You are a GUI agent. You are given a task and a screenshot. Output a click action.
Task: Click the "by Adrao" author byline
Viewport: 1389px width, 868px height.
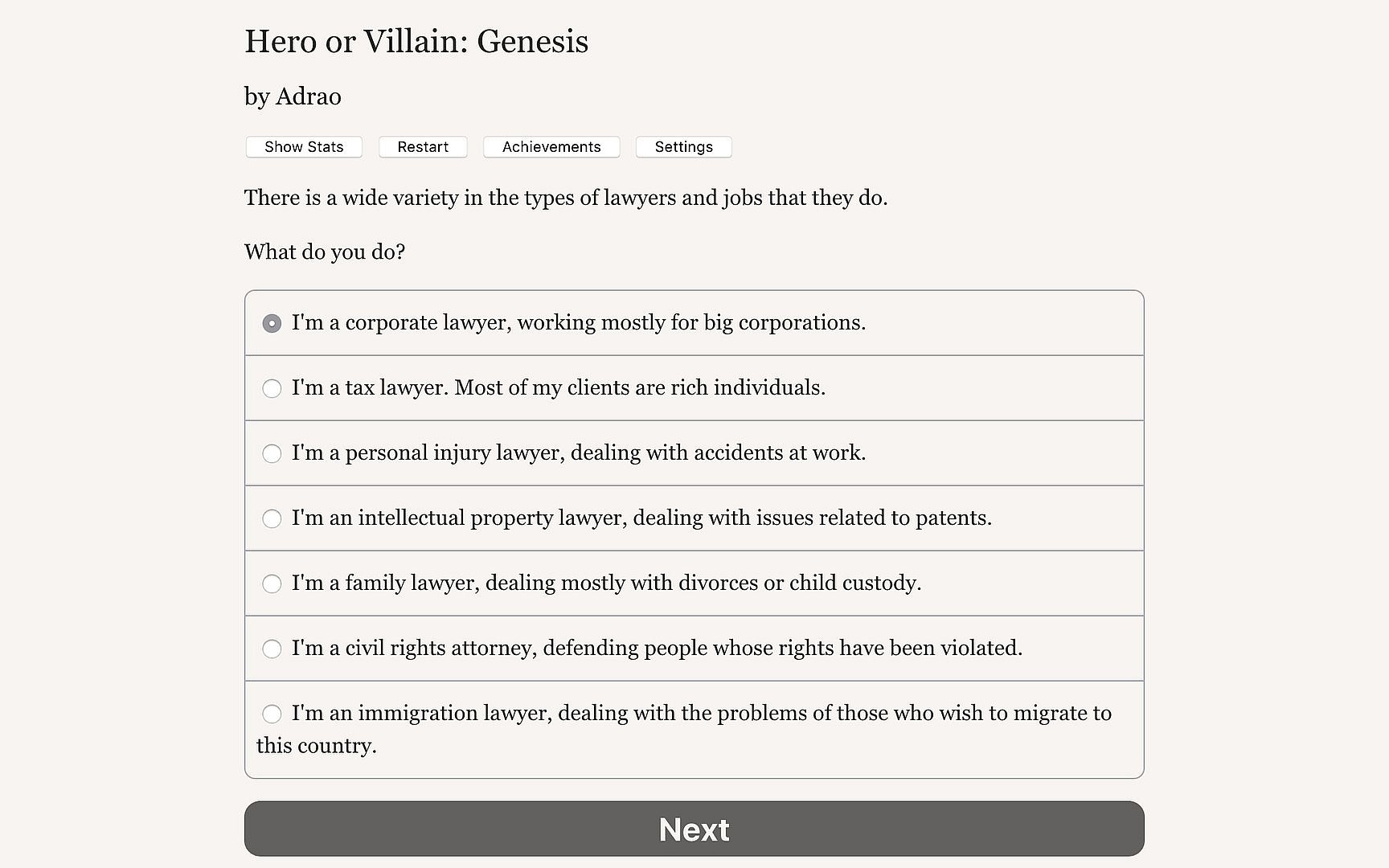(293, 96)
